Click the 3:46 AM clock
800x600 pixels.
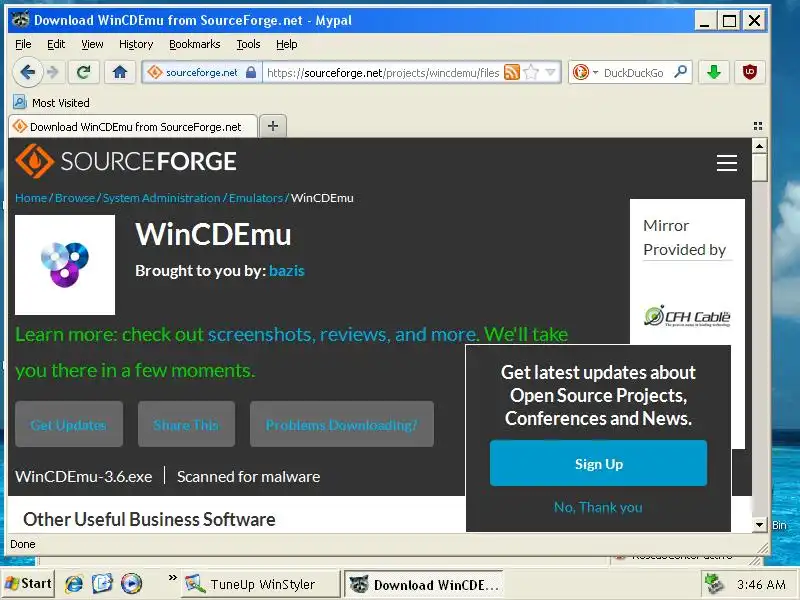(x=761, y=584)
